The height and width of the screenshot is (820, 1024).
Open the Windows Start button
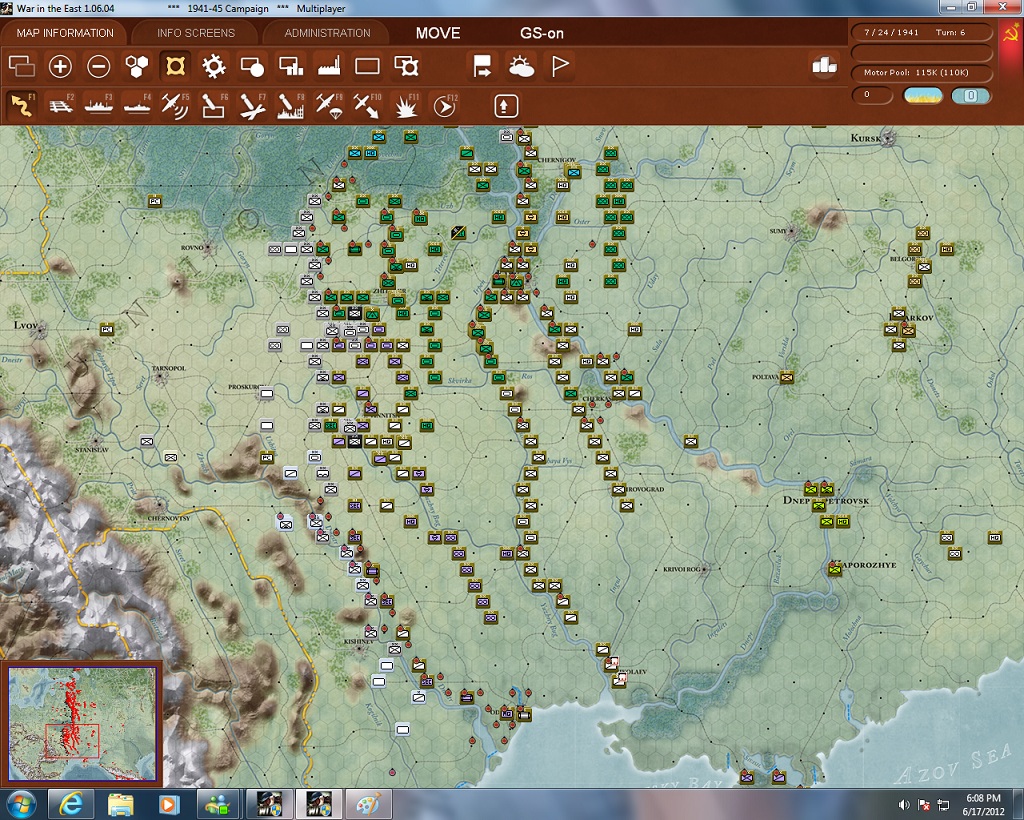[21, 804]
